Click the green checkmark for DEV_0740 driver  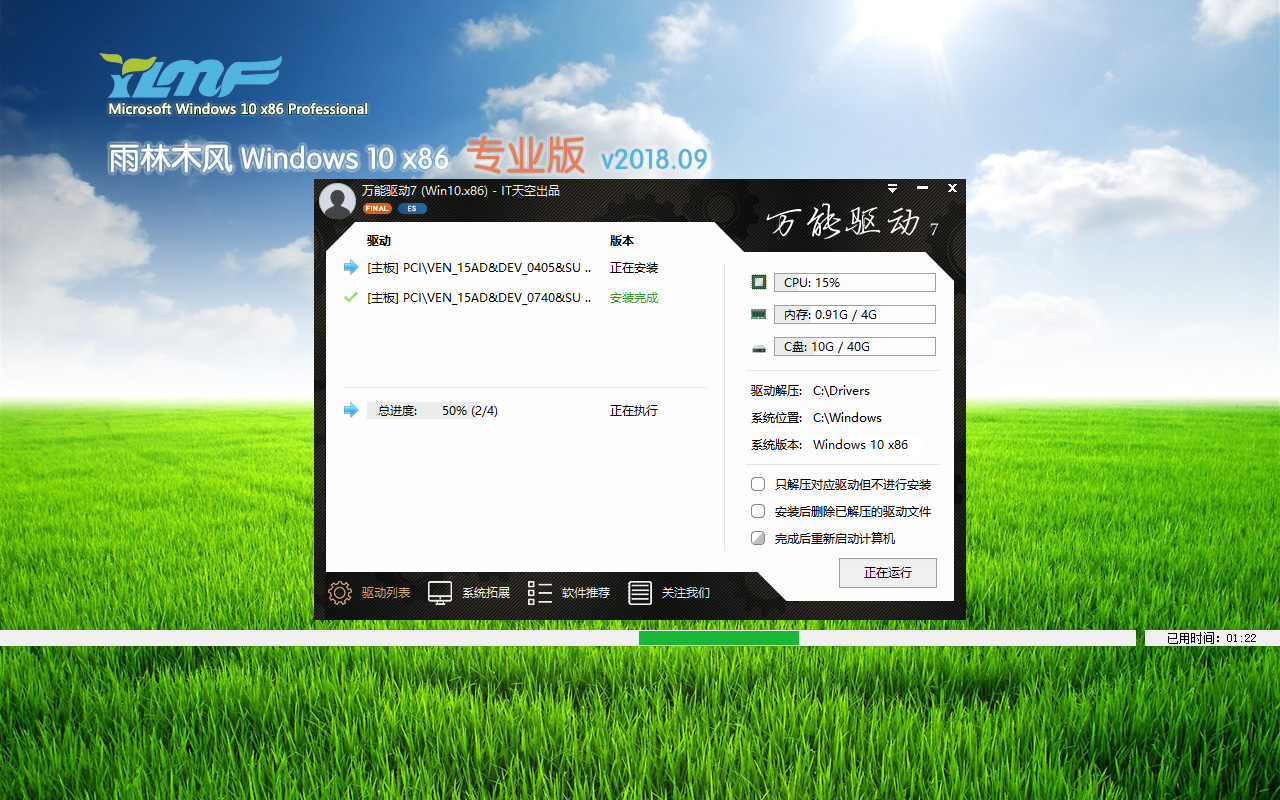[x=350, y=297]
